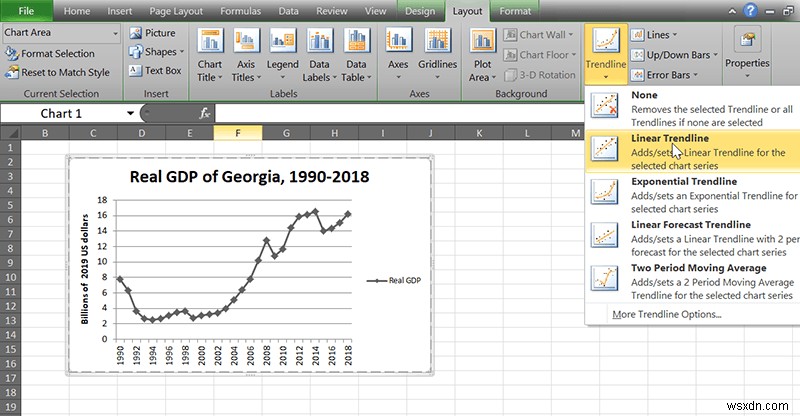Click the Real GDP legend entry
Image resolution: width=800 pixels, height=416 pixels.
394,280
